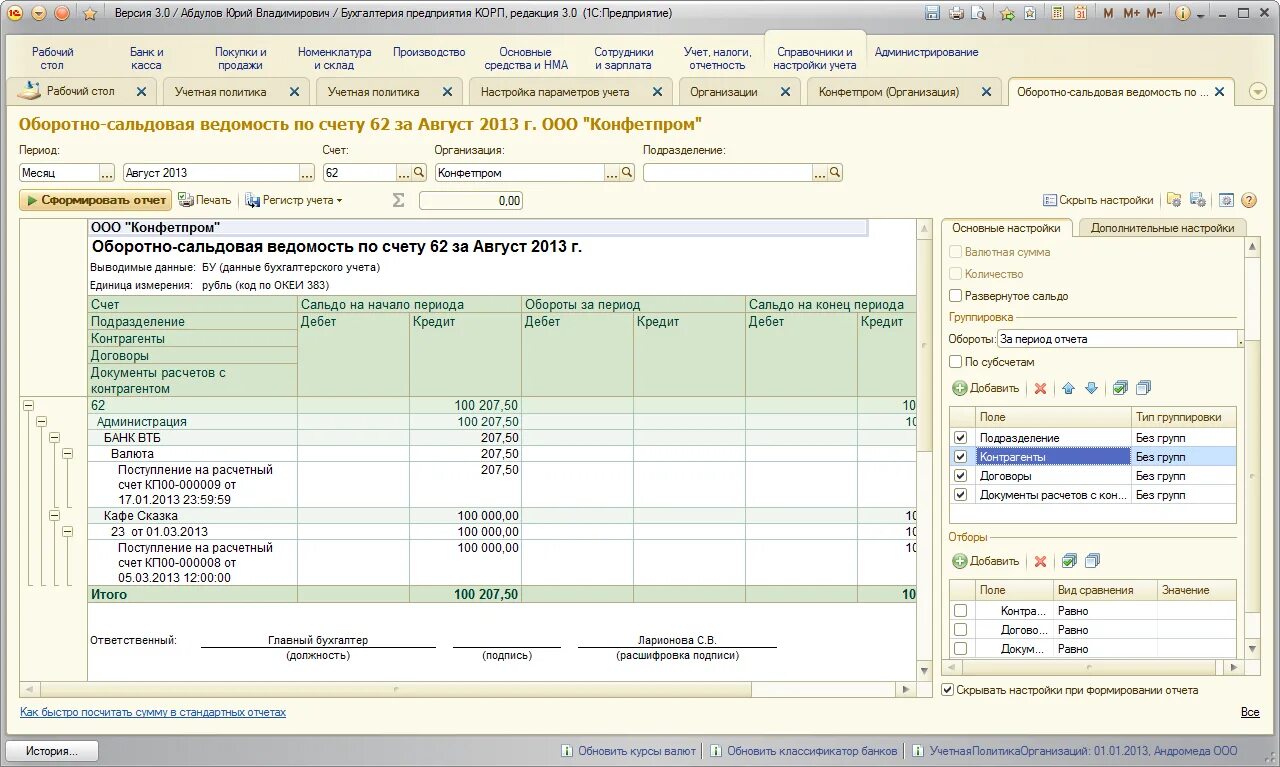
Task: Click the sum sigma icon
Action: tap(398, 200)
